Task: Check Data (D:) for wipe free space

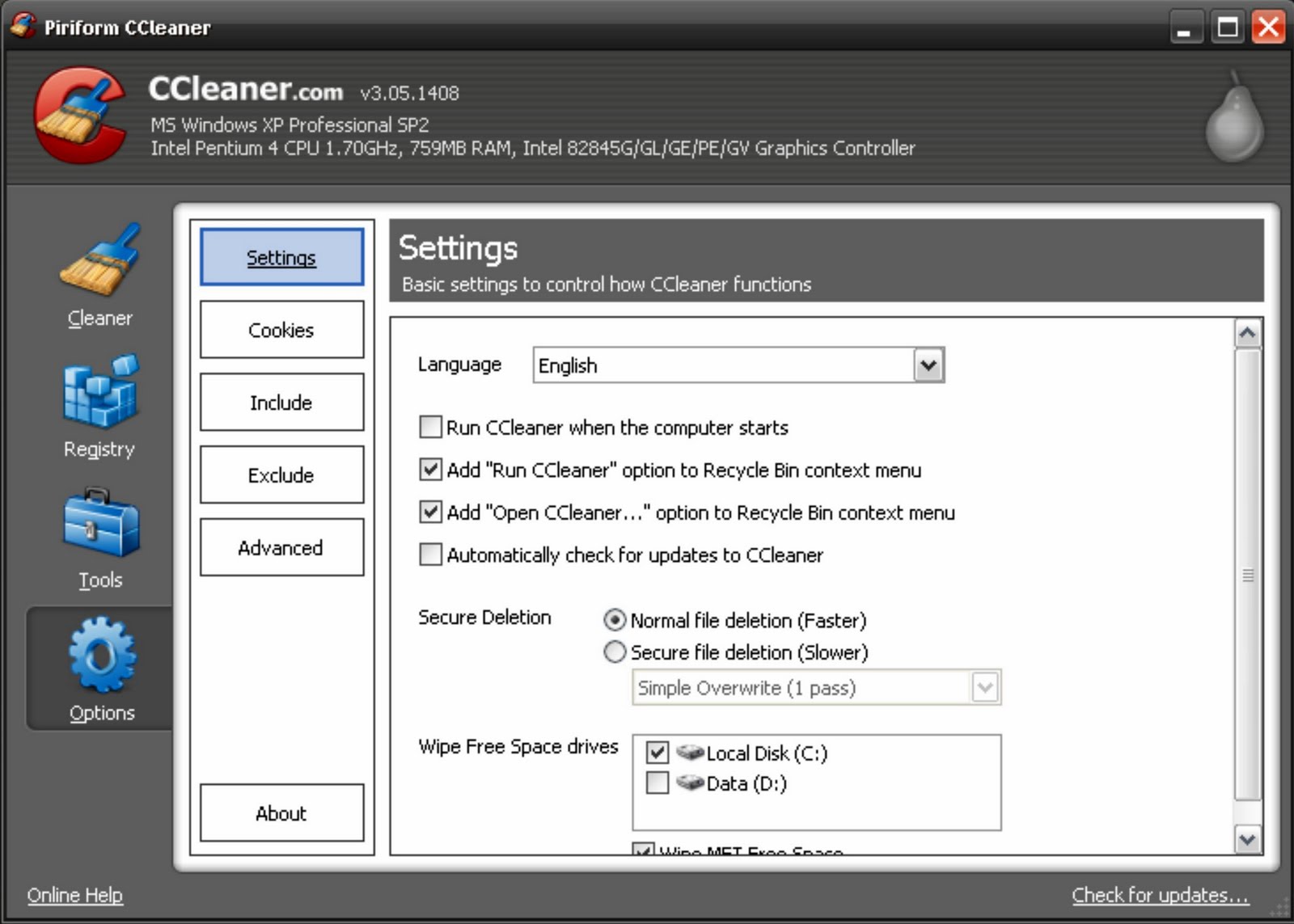Action: [657, 783]
